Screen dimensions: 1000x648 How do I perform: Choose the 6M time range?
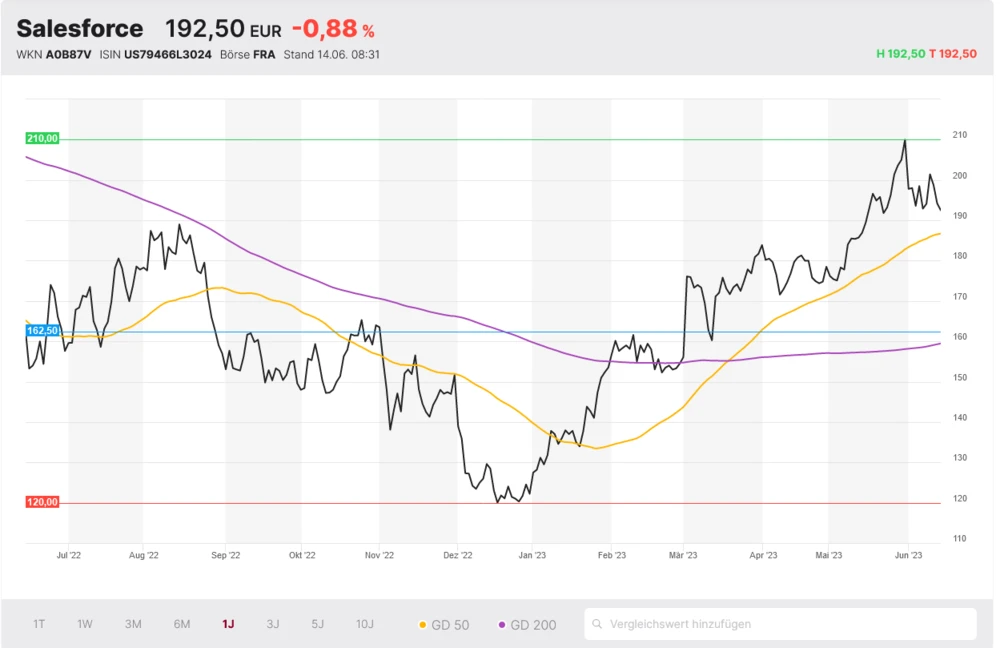pos(182,624)
